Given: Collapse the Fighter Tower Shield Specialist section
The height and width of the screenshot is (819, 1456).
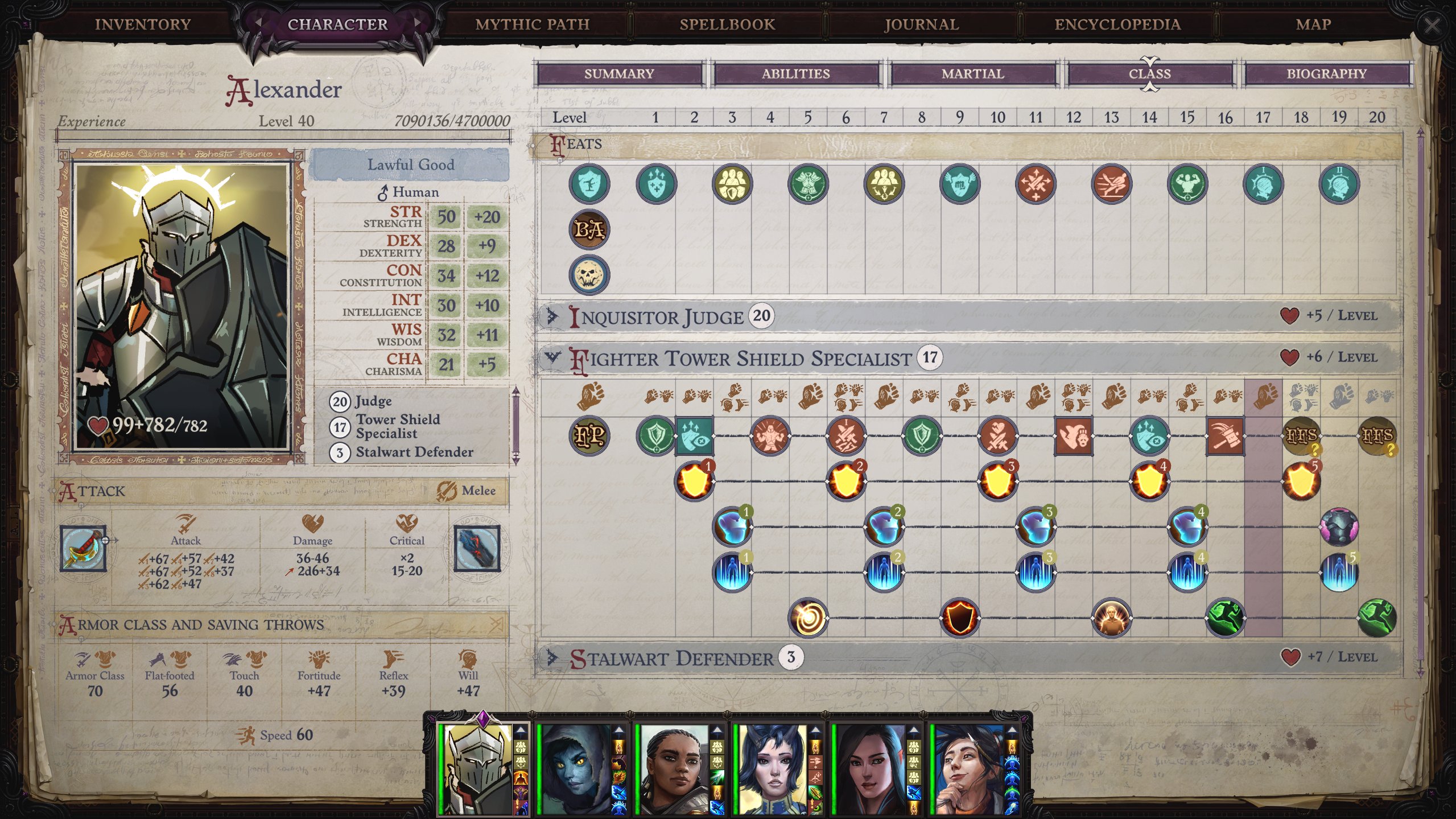Looking at the screenshot, I should point(551,358).
